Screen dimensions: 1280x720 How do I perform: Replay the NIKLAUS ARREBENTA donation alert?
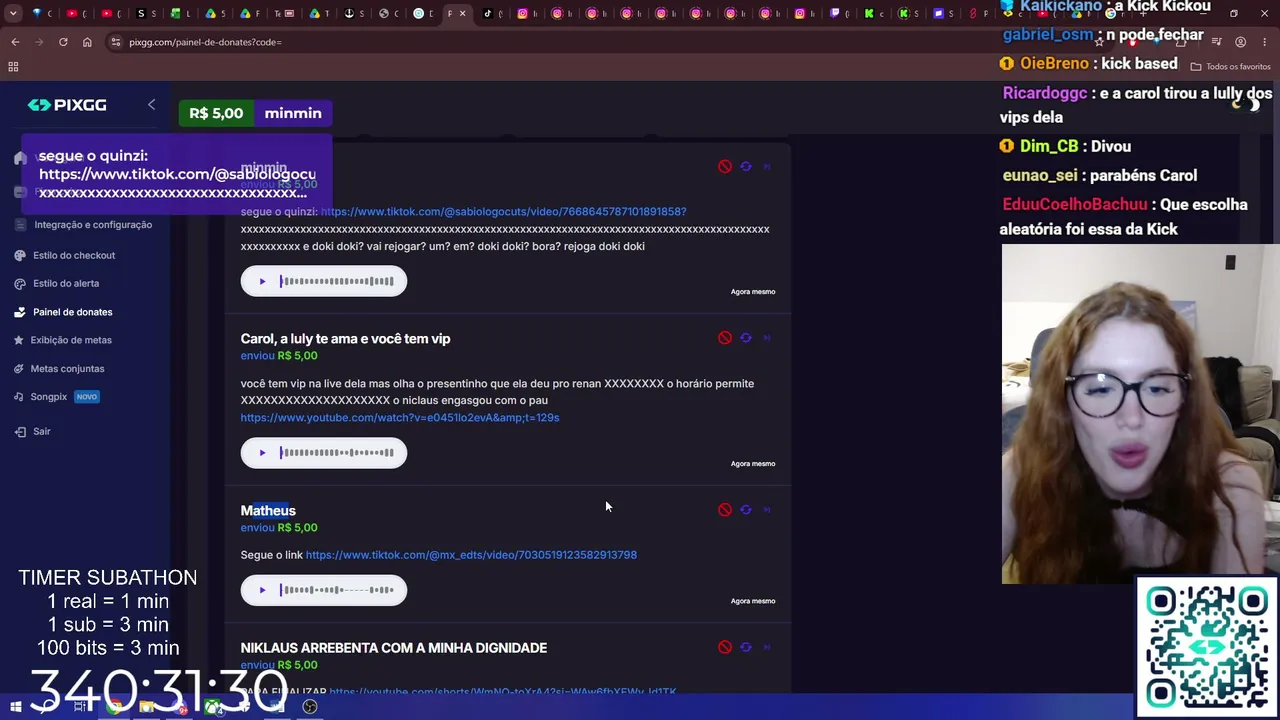pos(746,647)
